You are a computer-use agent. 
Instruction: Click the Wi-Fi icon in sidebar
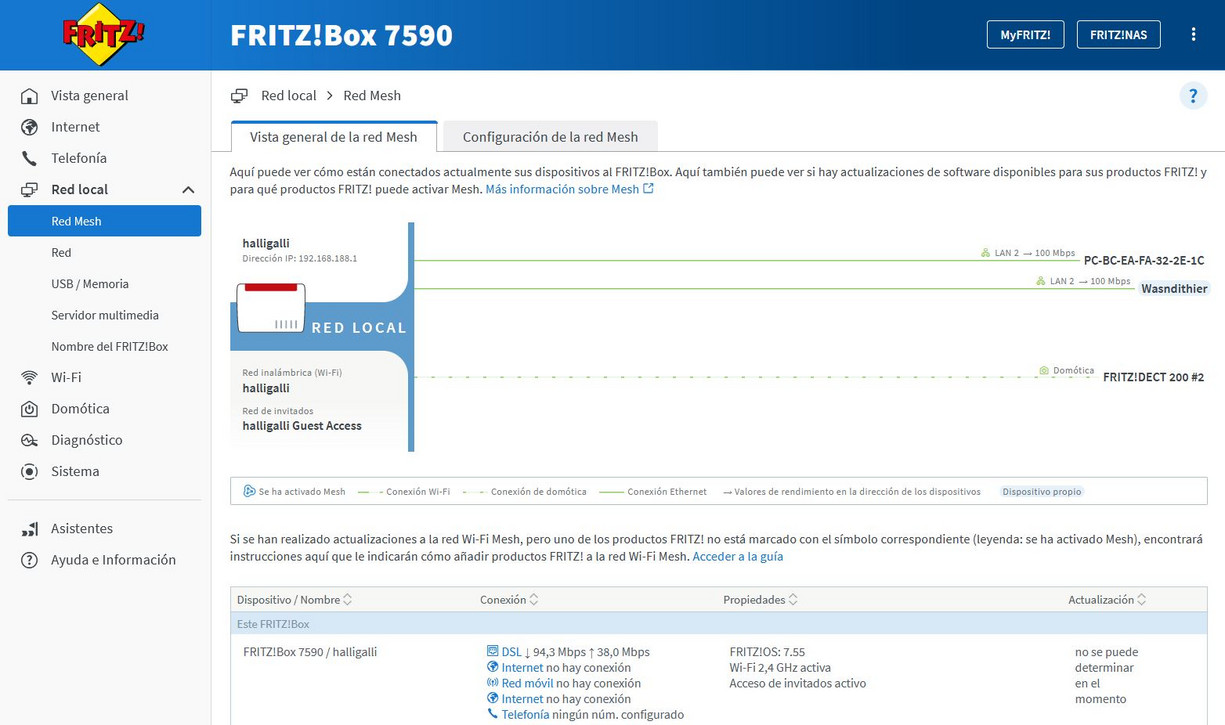(x=30, y=377)
